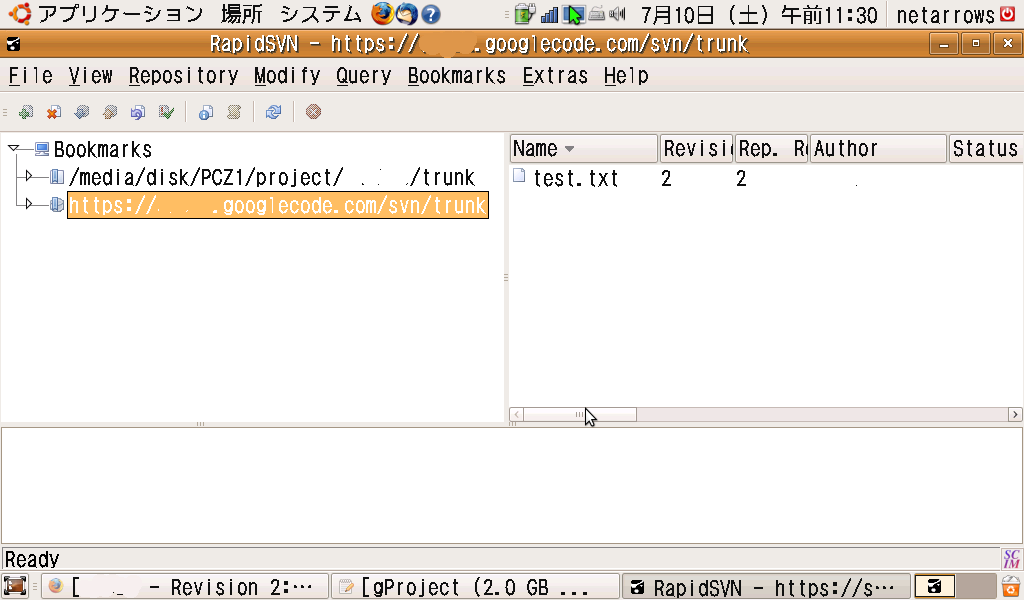Click the Revert toolbar icon with purple arrow
Viewport: 1024px width, 600px height.
(x=138, y=112)
